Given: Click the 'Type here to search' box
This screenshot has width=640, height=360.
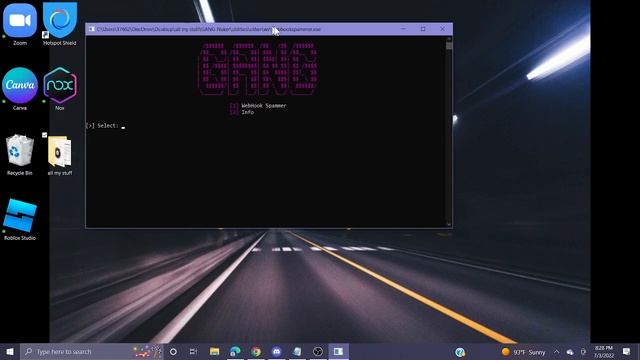Looking at the screenshot, I should [x=91, y=351].
